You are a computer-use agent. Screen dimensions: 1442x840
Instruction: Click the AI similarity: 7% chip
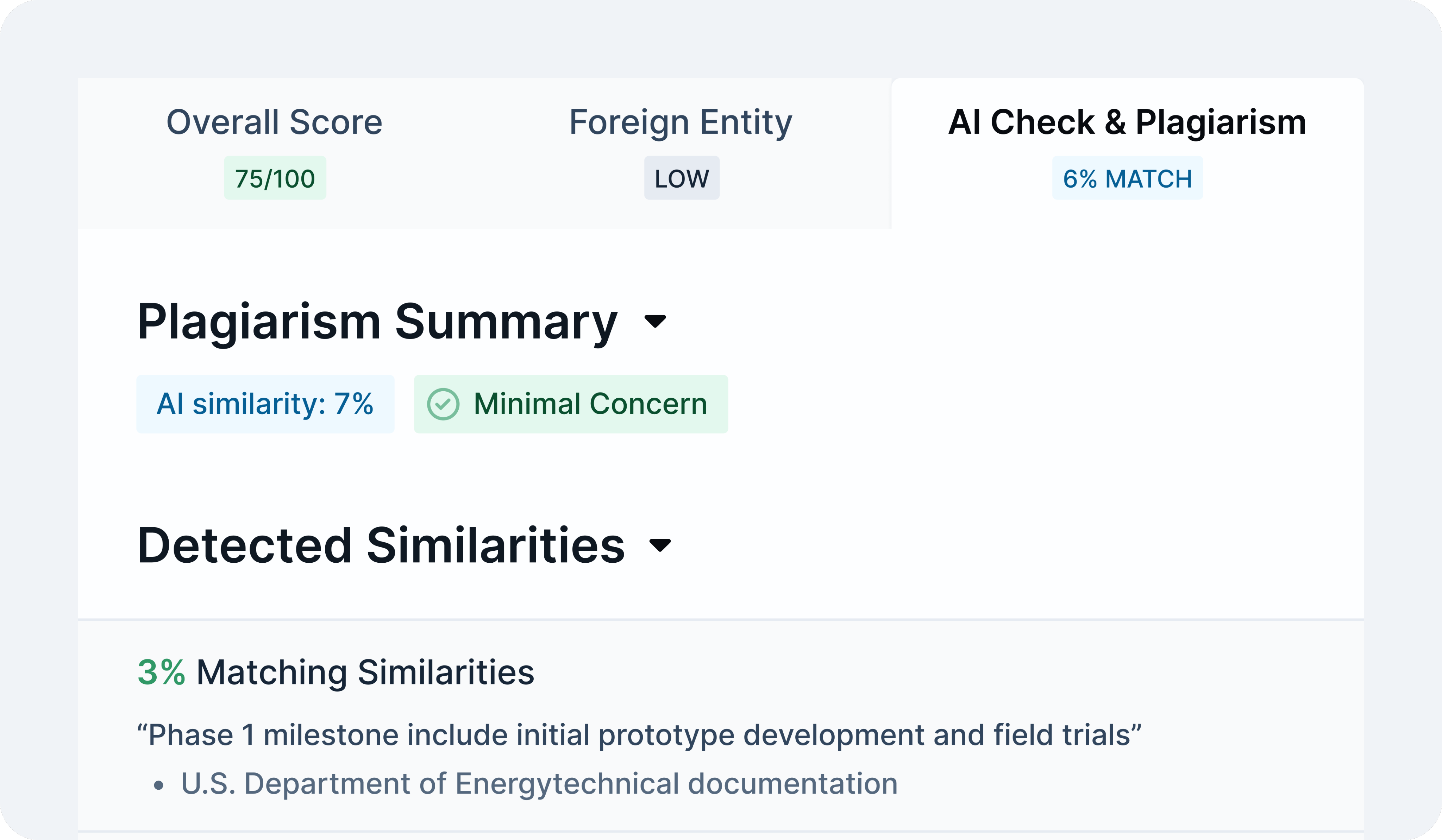pos(265,404)
